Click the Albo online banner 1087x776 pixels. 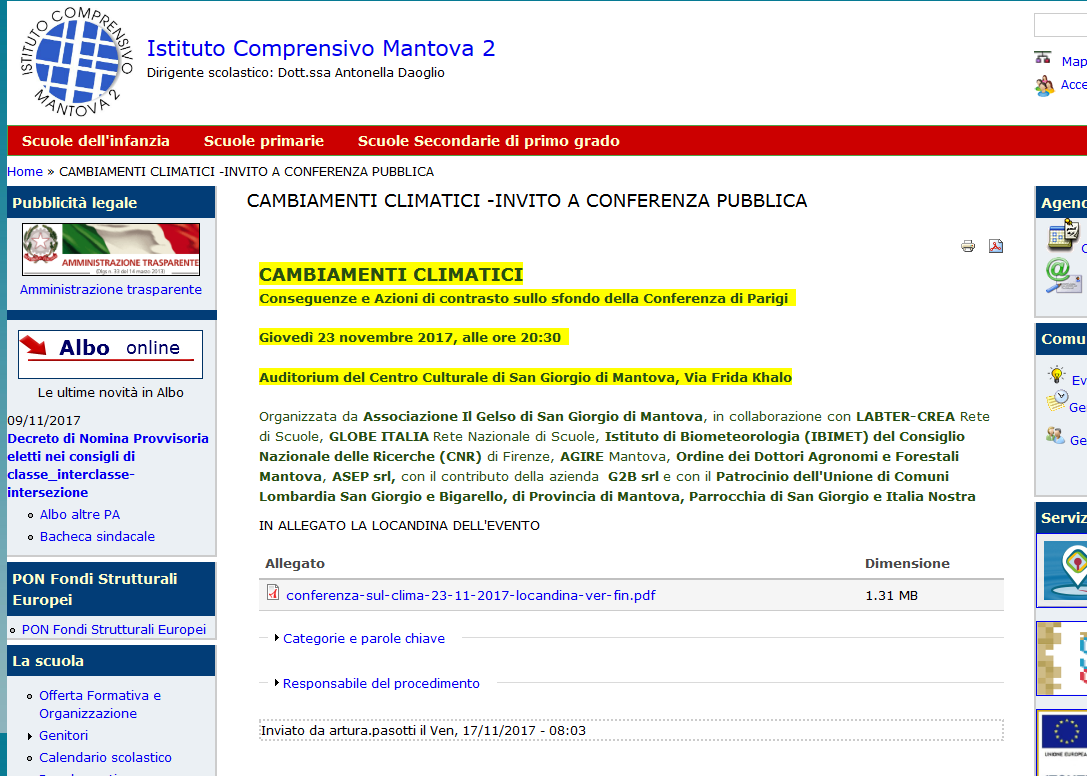[110, 354]
